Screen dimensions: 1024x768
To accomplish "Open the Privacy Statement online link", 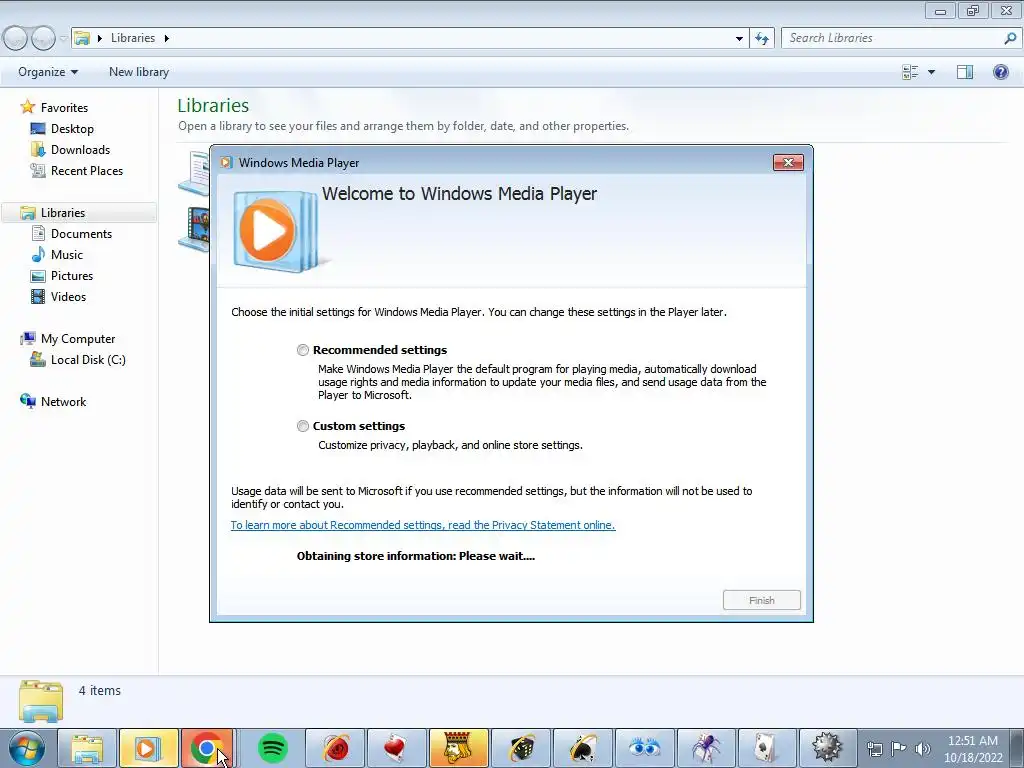I will [423, 525].
